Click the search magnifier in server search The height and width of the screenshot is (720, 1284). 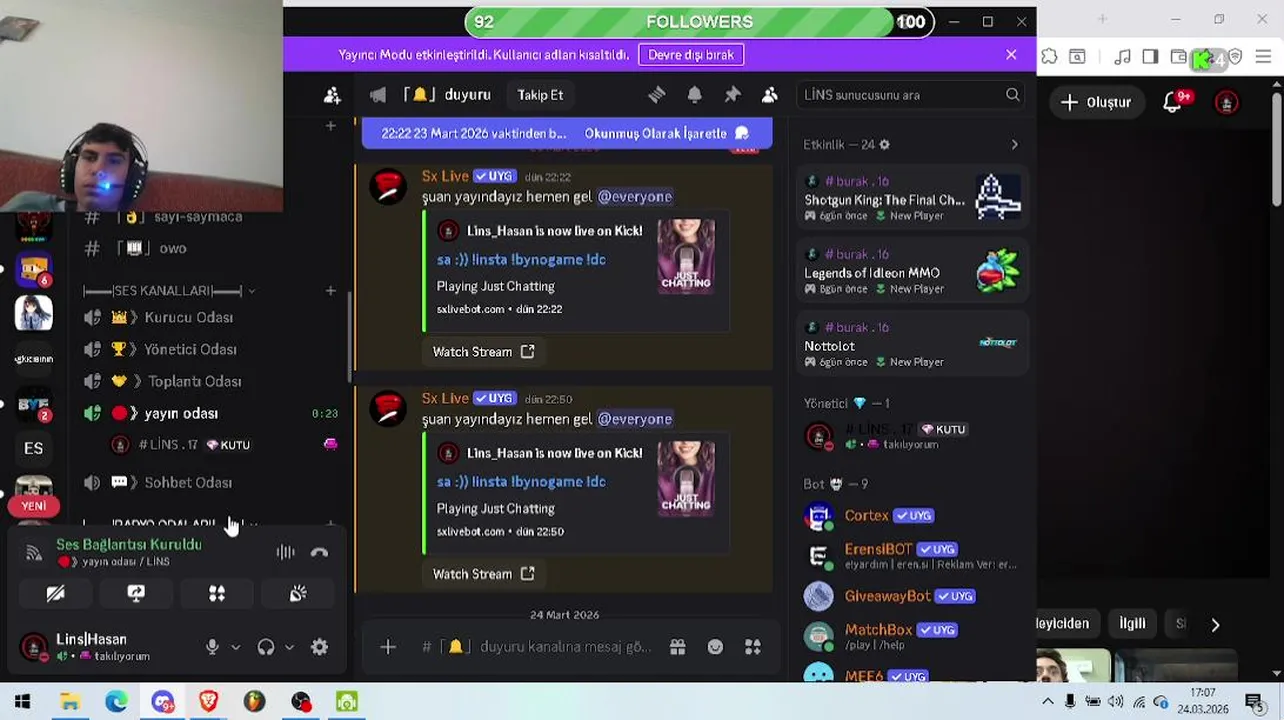[1013, 95]
